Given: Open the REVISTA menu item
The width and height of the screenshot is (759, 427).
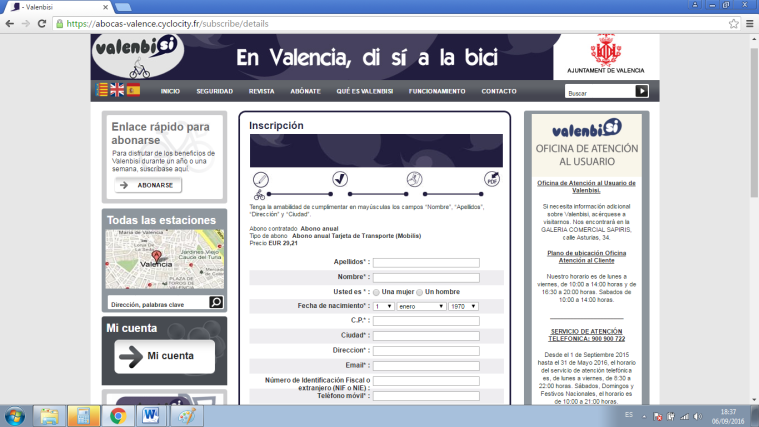Looking at the screenshot, I should (x=261, y=91).
